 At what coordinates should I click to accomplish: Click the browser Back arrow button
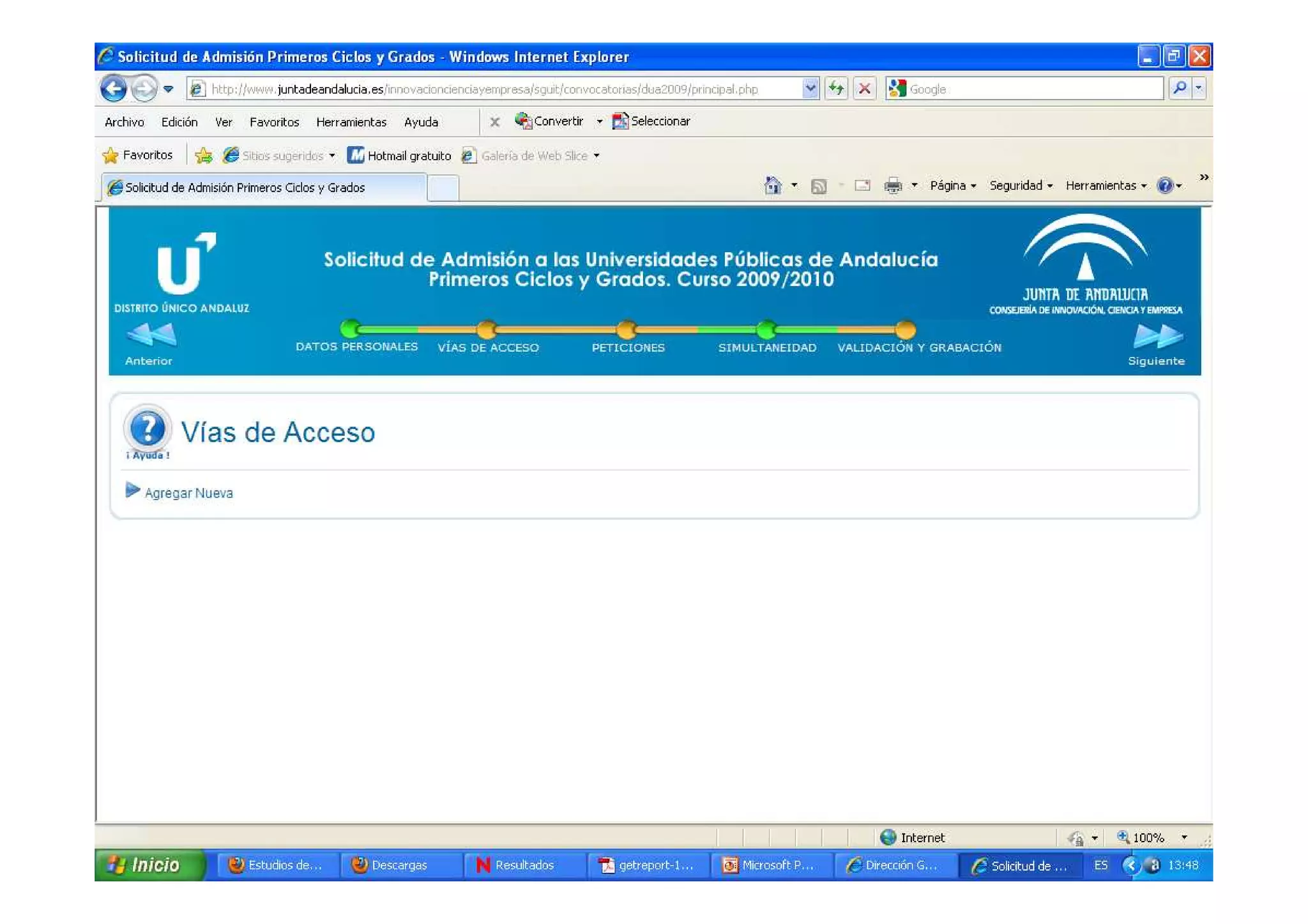114,88
